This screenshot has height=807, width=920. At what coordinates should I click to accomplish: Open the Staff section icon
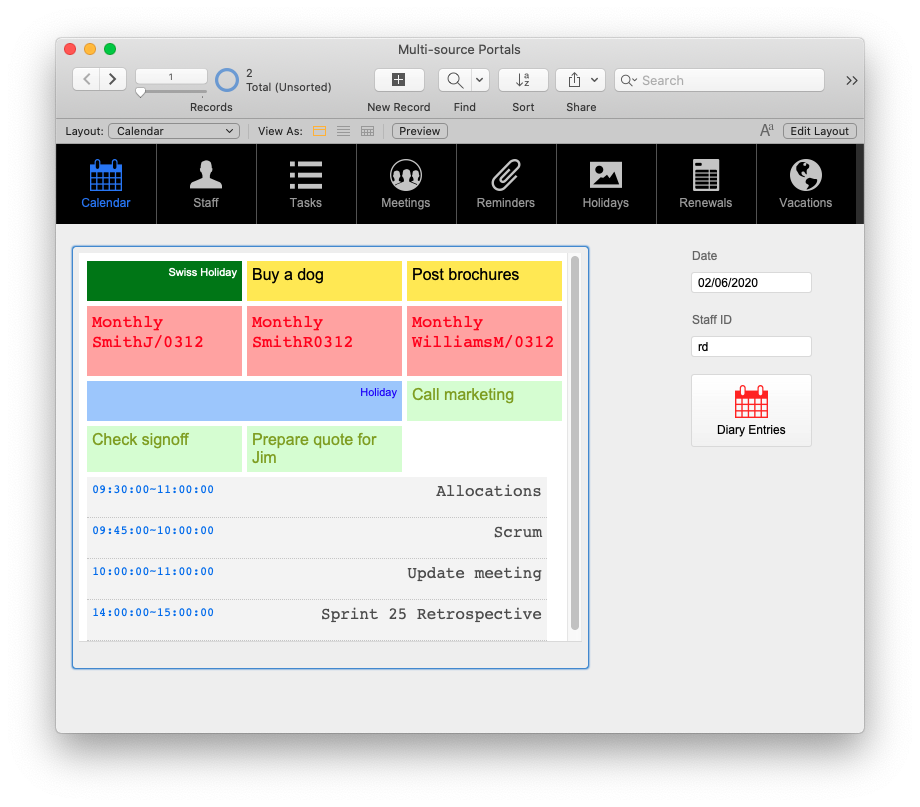[x=206, y=175]
